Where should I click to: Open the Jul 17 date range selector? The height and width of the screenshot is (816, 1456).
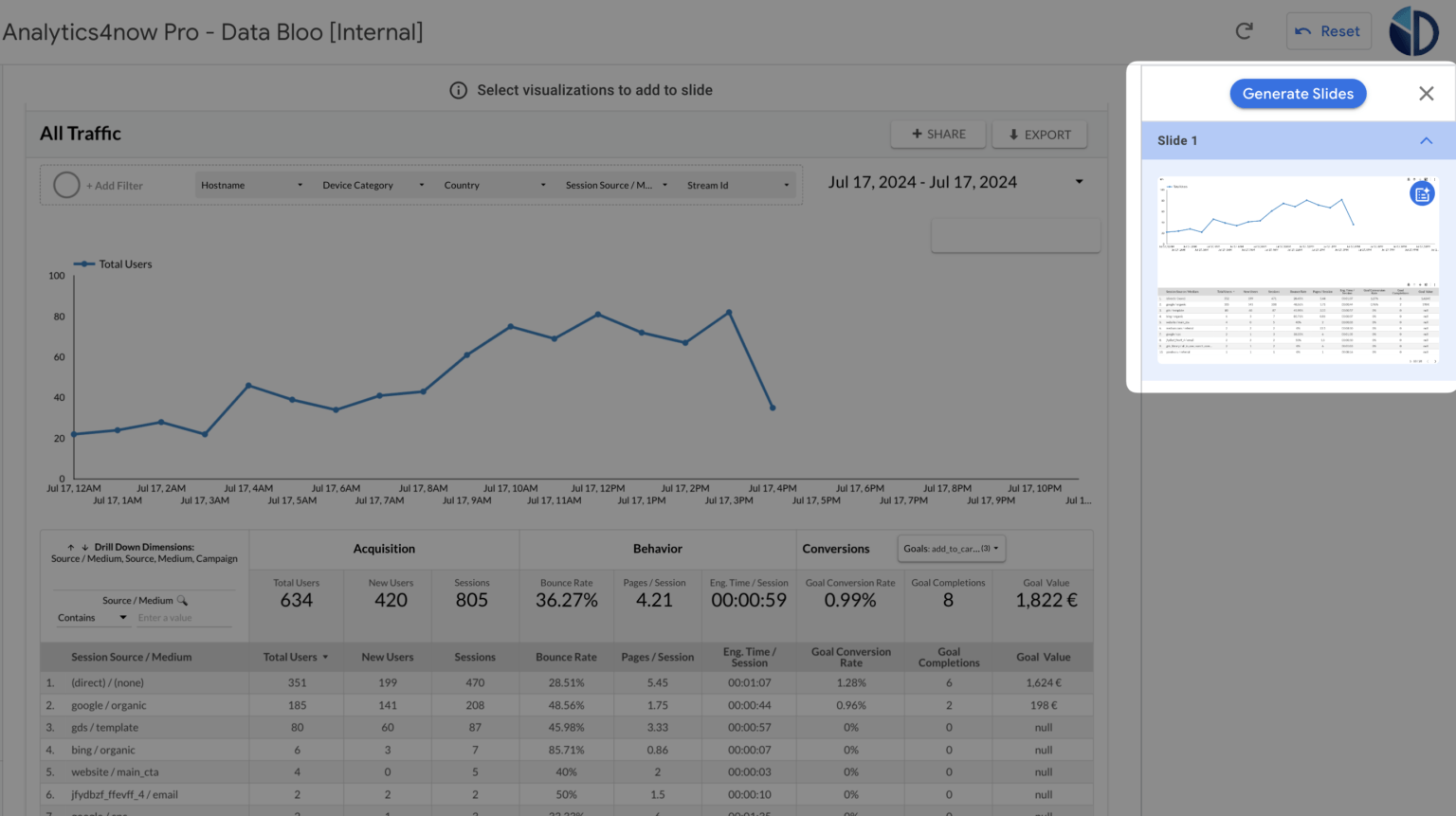point(956,182)
